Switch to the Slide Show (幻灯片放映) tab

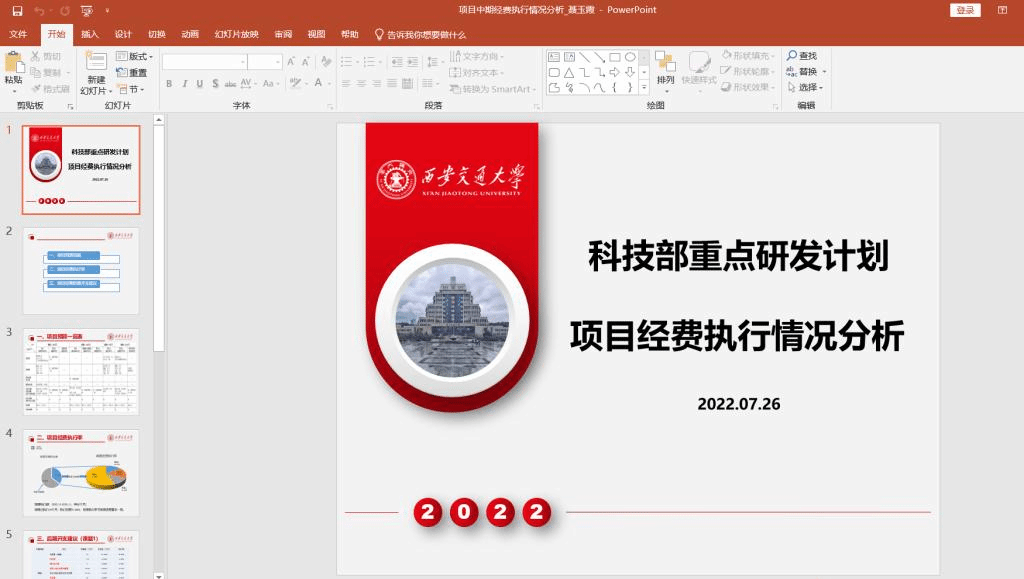(236, 34)
